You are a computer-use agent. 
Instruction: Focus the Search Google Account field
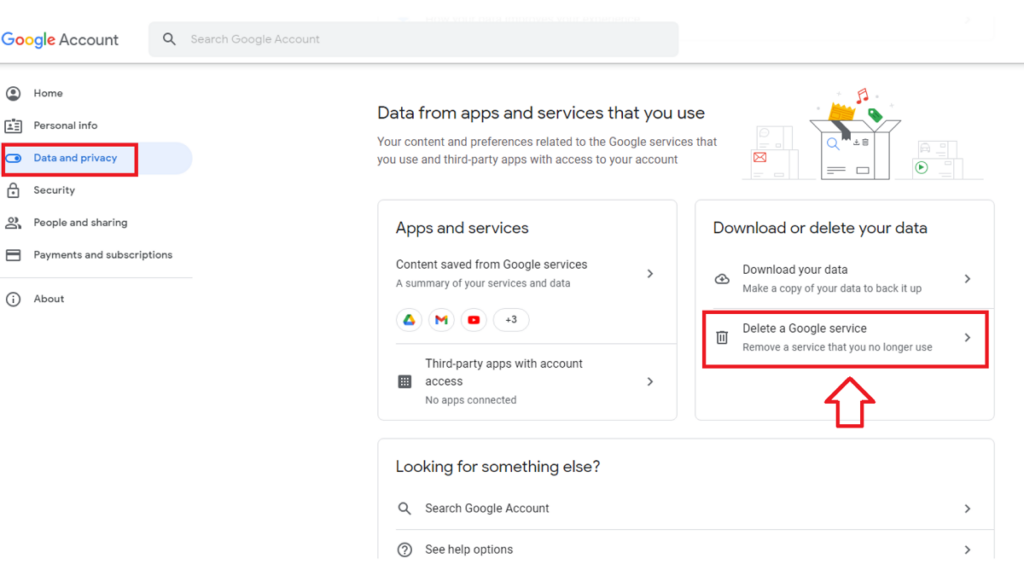coord(413,39)
